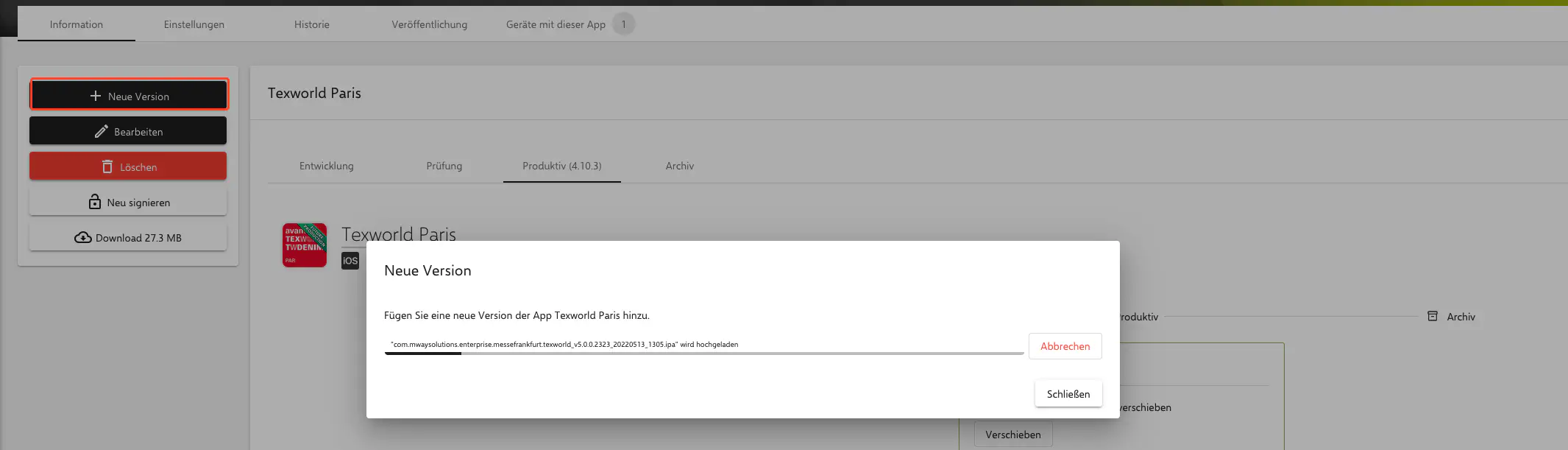This screenshot has height=450, width=1568.
Task: Click the Download 27.3 MB button
Action: (128, 237)
